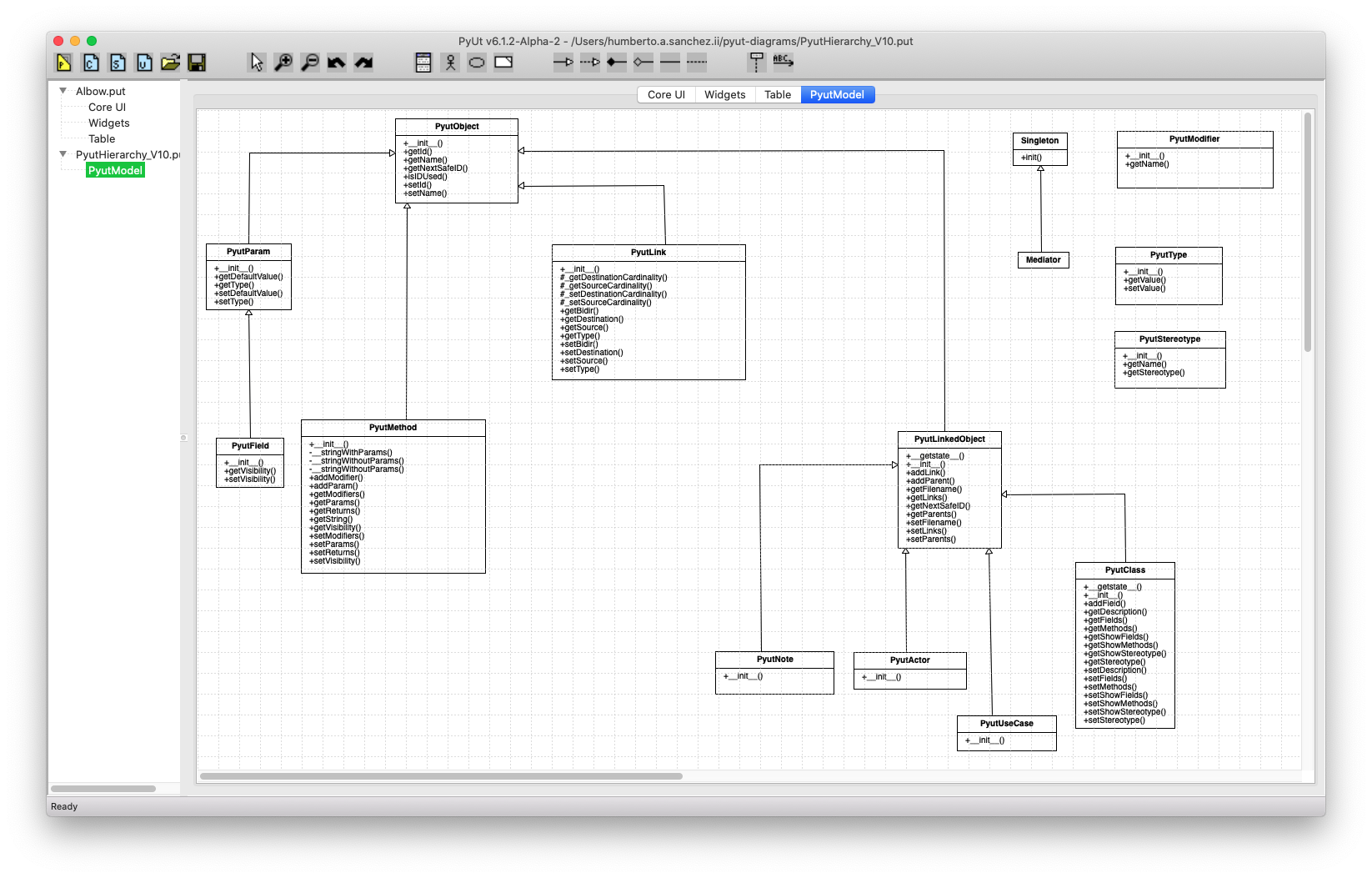
Task: Click the PyutClass class title
Action: pos(1125,570)
